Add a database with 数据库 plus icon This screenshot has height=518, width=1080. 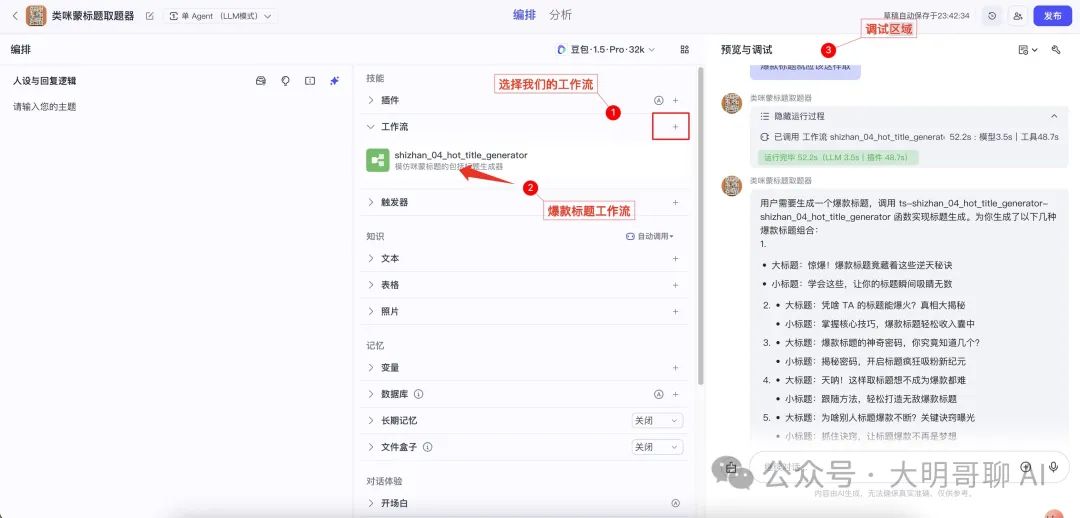[676, 395]
